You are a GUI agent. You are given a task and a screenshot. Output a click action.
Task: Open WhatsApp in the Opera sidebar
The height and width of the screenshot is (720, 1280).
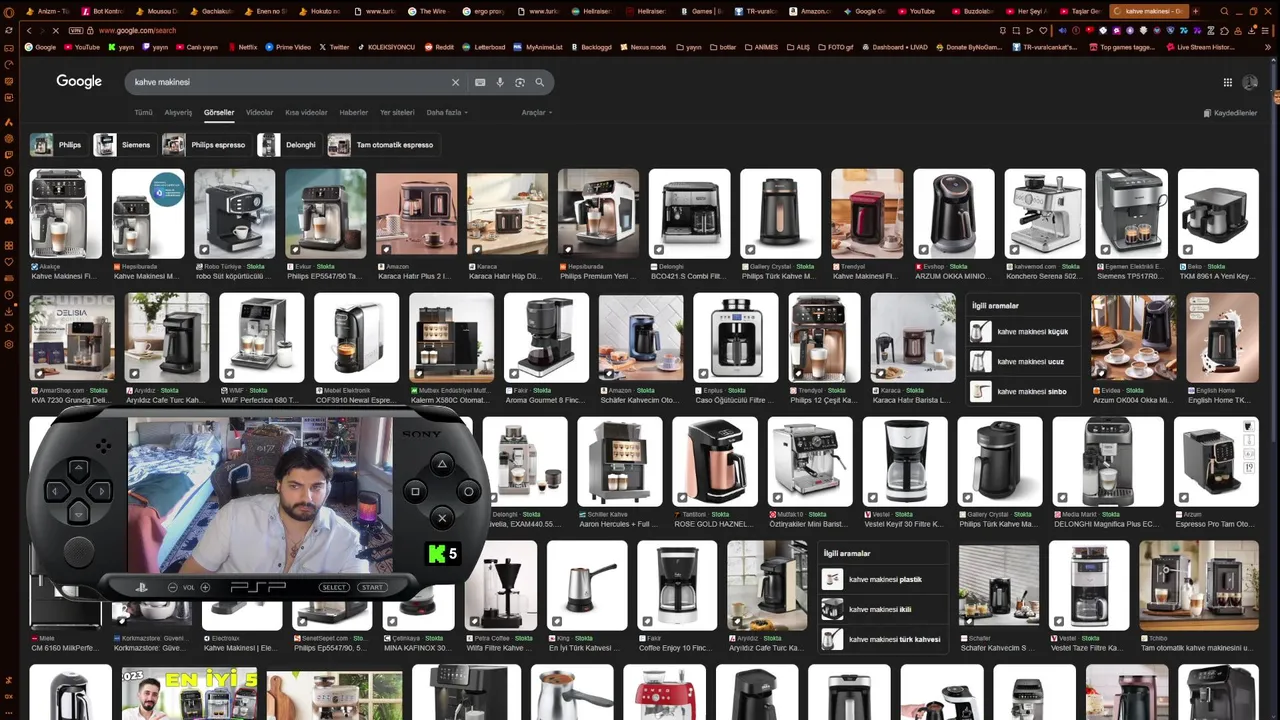point(9,172)
